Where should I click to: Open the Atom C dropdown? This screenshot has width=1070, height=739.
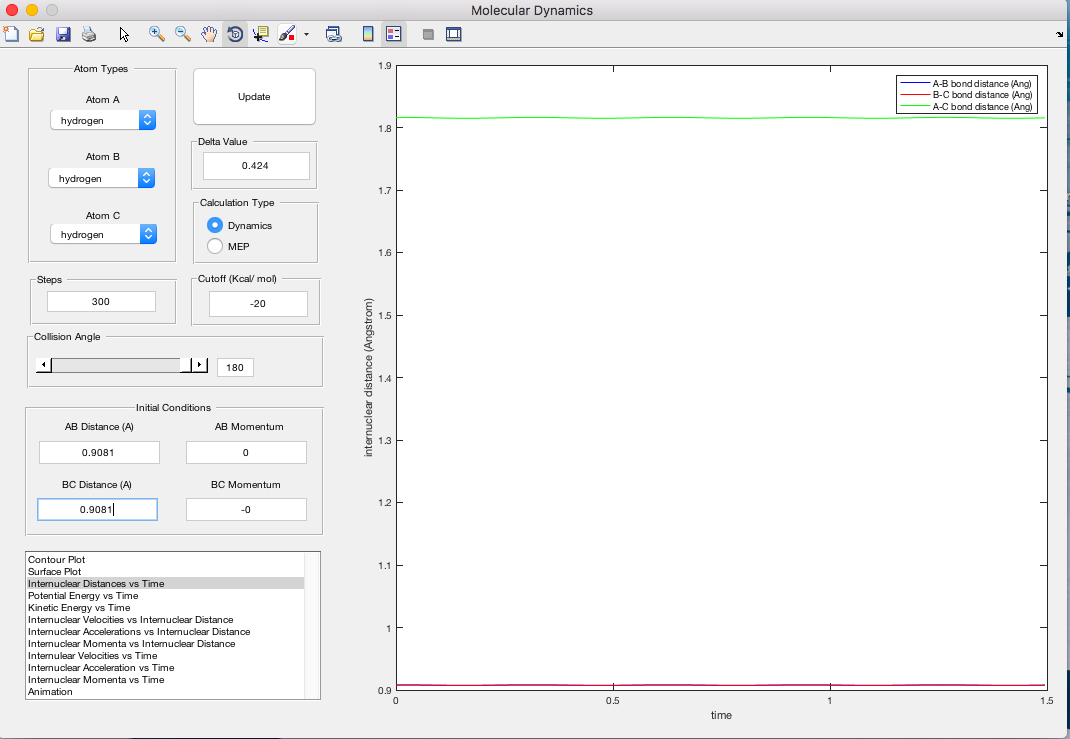click(103, 234)
